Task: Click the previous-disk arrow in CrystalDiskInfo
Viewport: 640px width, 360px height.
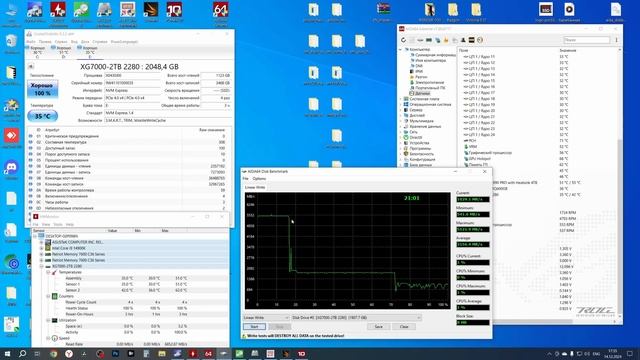Action: coord(31,67)
